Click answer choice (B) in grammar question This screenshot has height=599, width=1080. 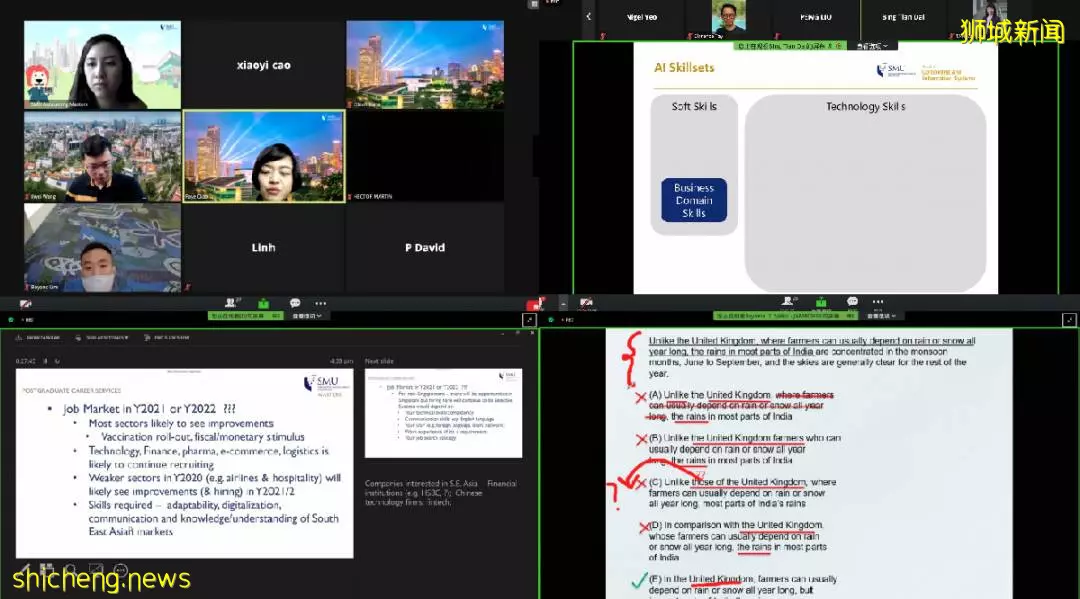(744, 449)
